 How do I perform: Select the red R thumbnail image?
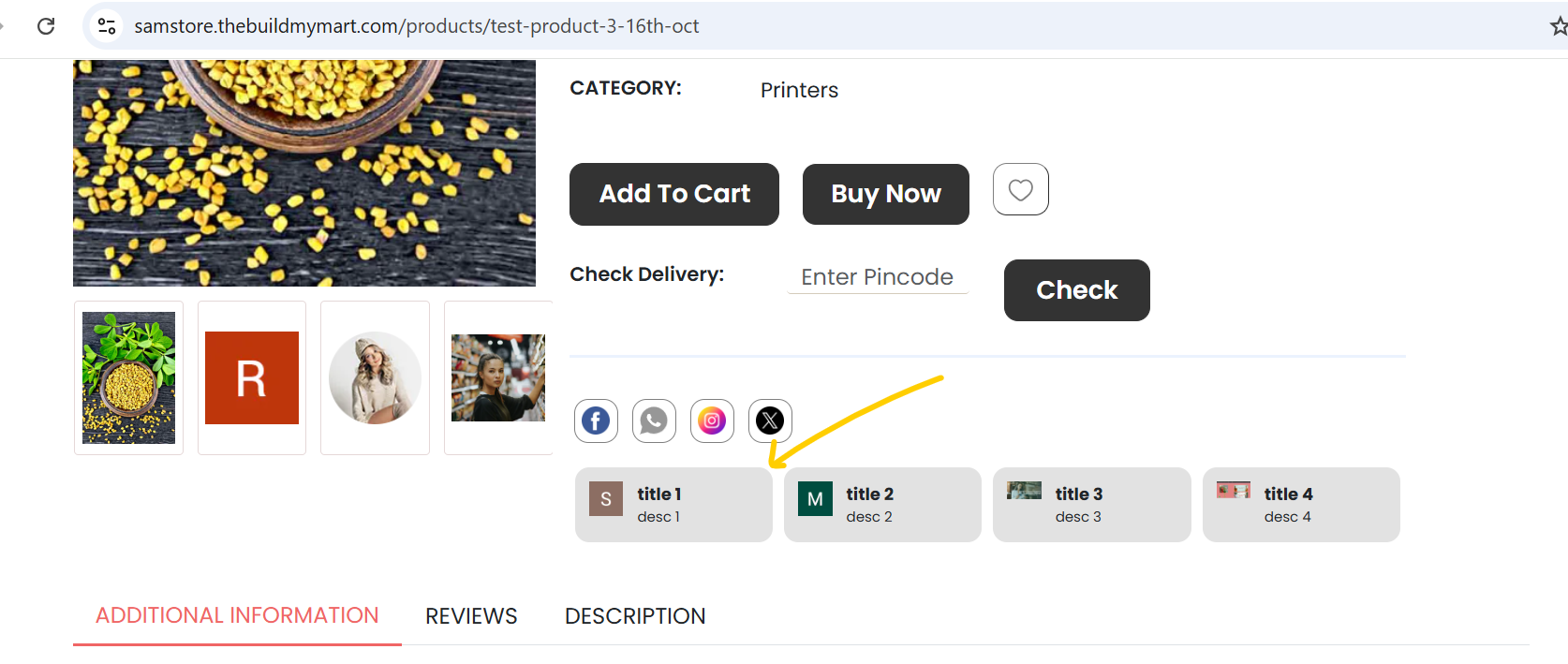pos(252,377)
